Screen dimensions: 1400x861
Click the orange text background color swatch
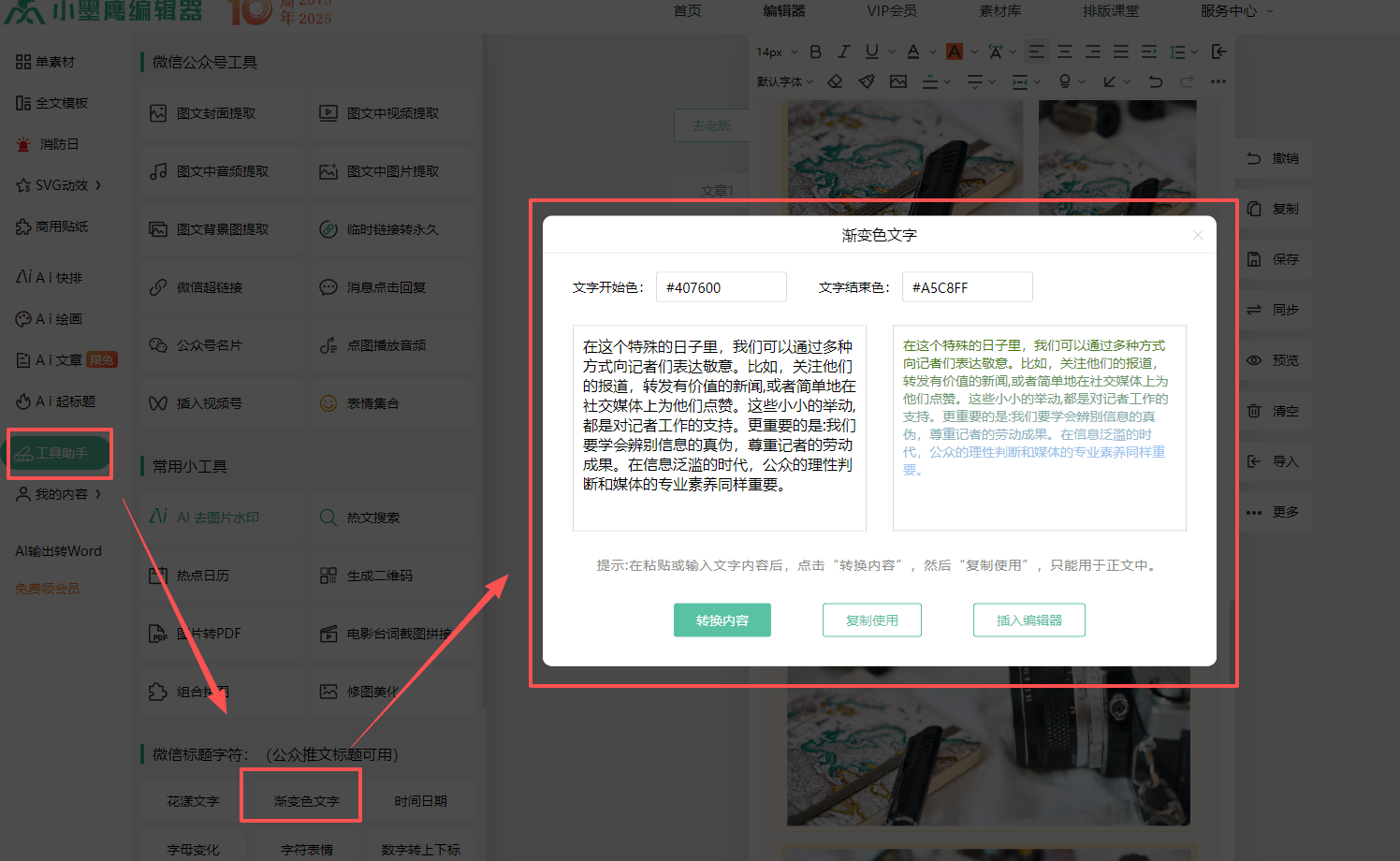point(954,51)
